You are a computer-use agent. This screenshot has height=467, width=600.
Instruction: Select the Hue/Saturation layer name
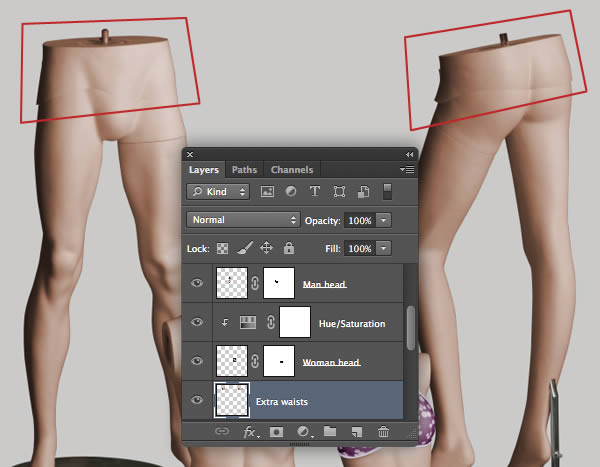(352, 324)
